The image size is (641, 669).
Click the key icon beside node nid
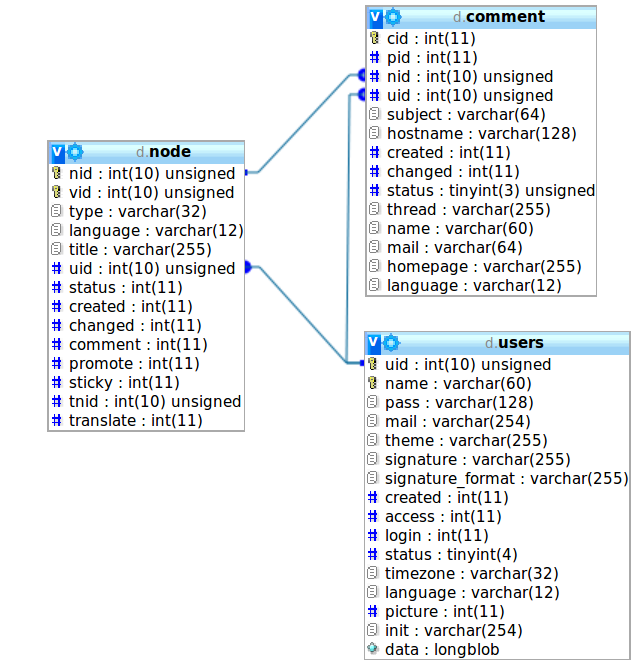57,173
